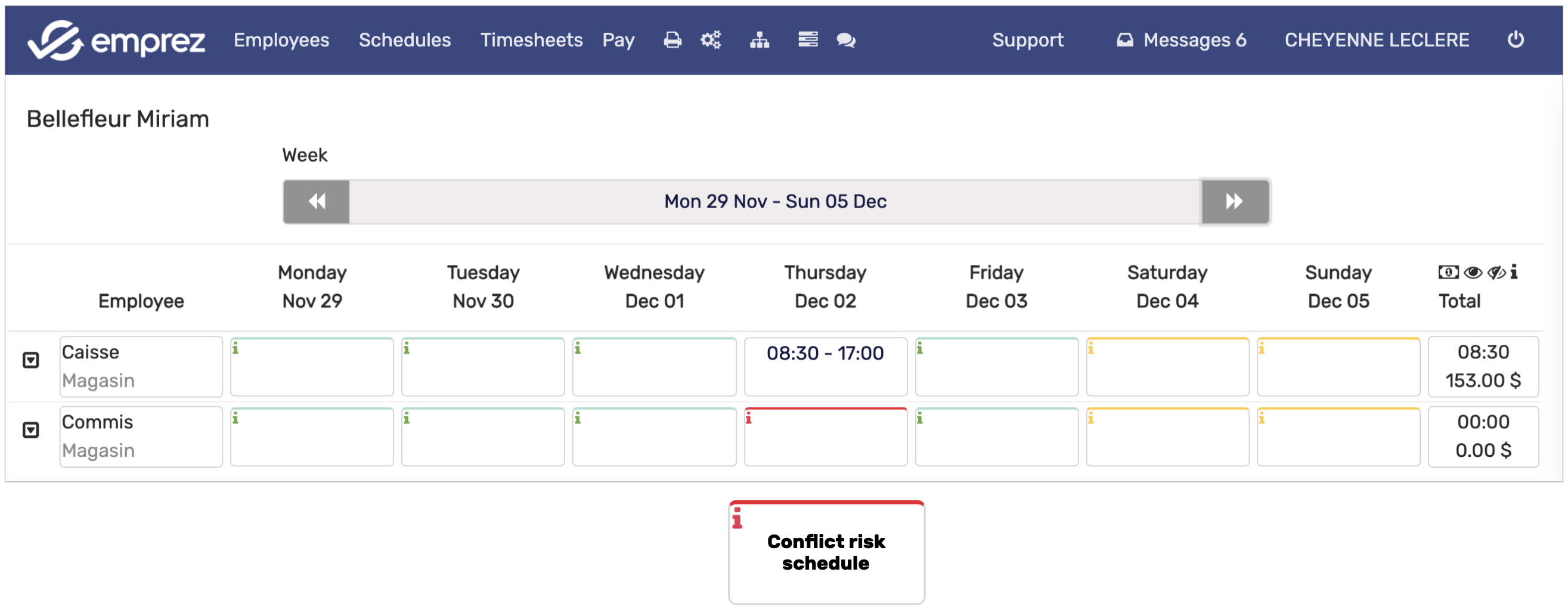Click the money bill icon above Total
Screen dimensions: 1568x612
point(1448,272)
